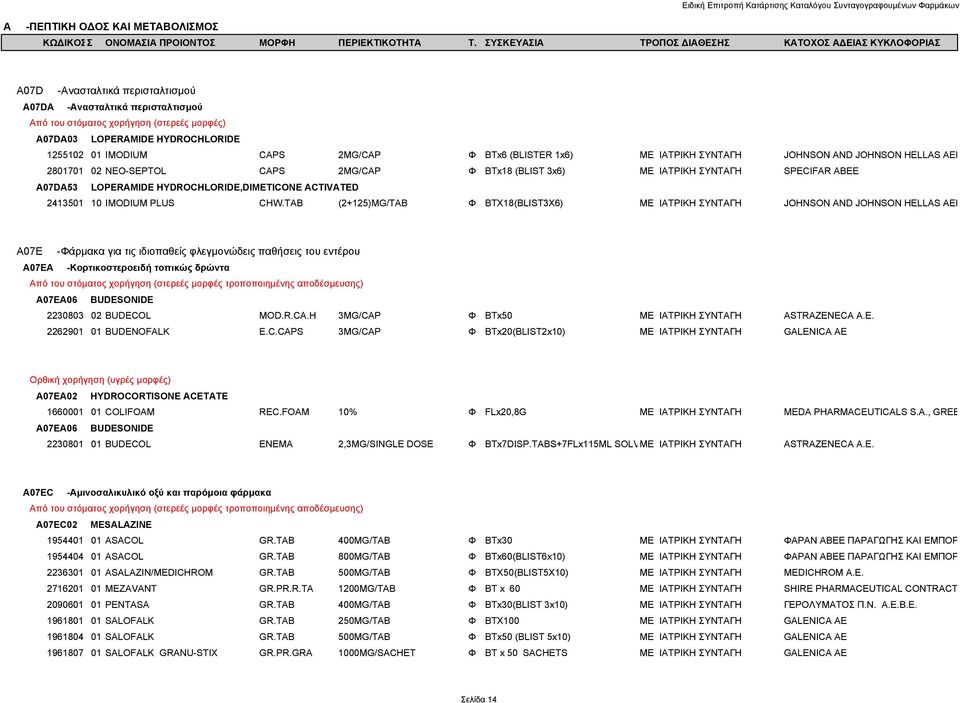Click packaging FLx20,8G
This screenshot has height=703, width=960.
click(506, 412)
